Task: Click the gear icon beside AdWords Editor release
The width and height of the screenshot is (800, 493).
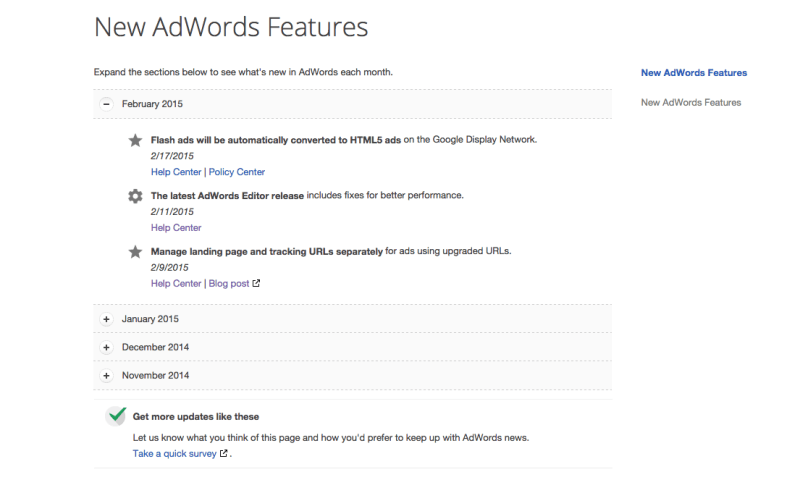Action: (x=135, y=196)
